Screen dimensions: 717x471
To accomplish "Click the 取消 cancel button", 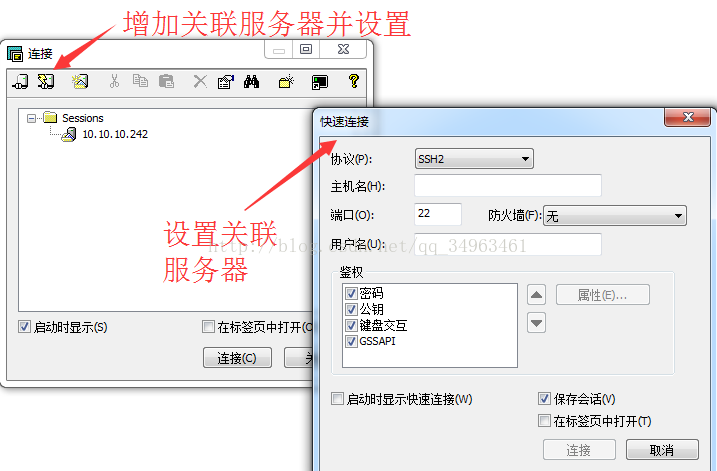I will click(662, 450).
